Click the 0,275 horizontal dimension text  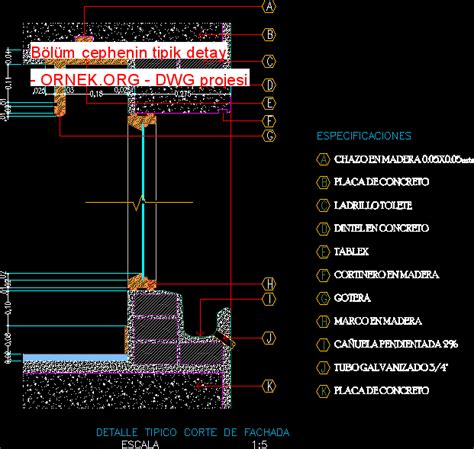point(183,94)
